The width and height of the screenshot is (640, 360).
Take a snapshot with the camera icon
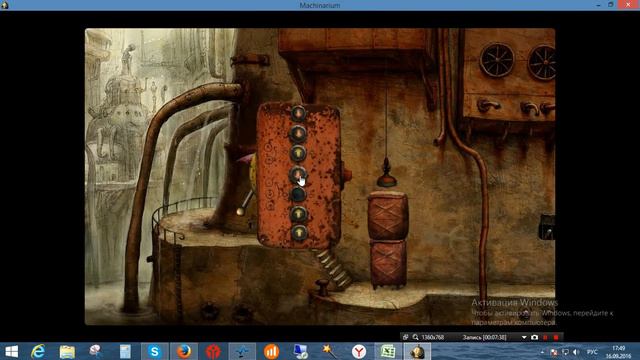tap(534, 337)
